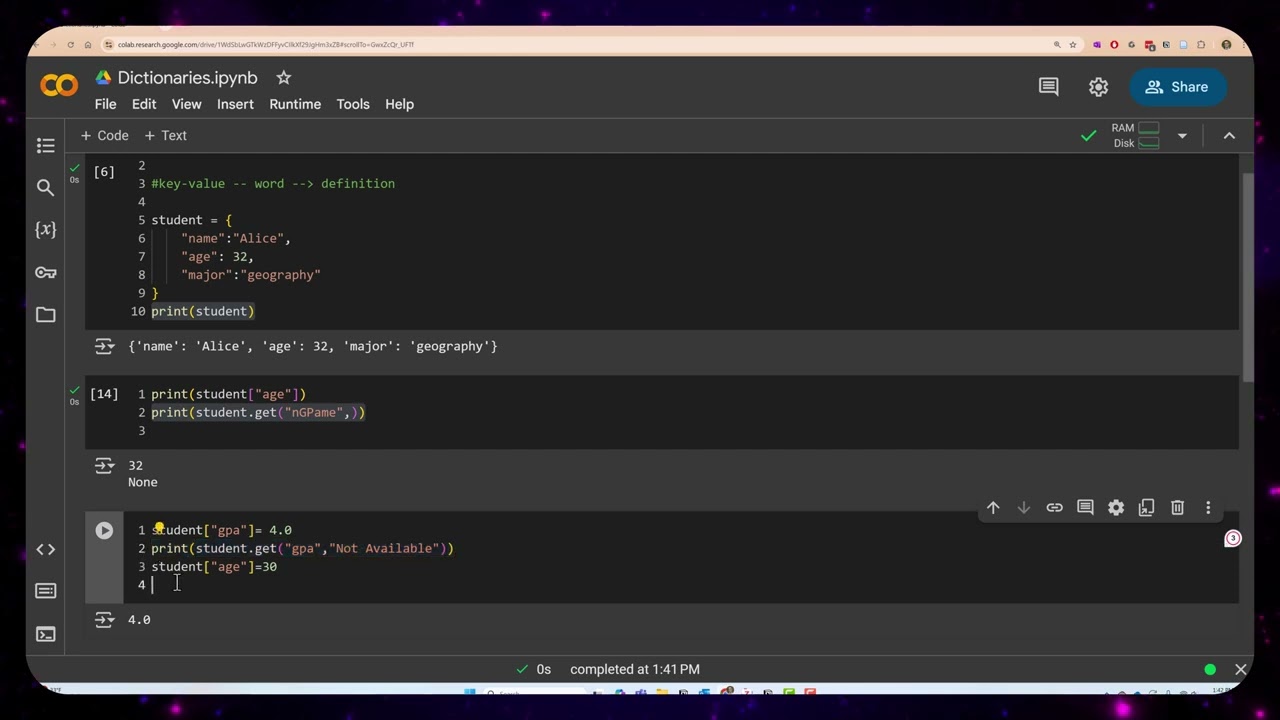Run cell numbered [14]
Image resolution: width=1280 pixels, height=720 pixels.
104,394
